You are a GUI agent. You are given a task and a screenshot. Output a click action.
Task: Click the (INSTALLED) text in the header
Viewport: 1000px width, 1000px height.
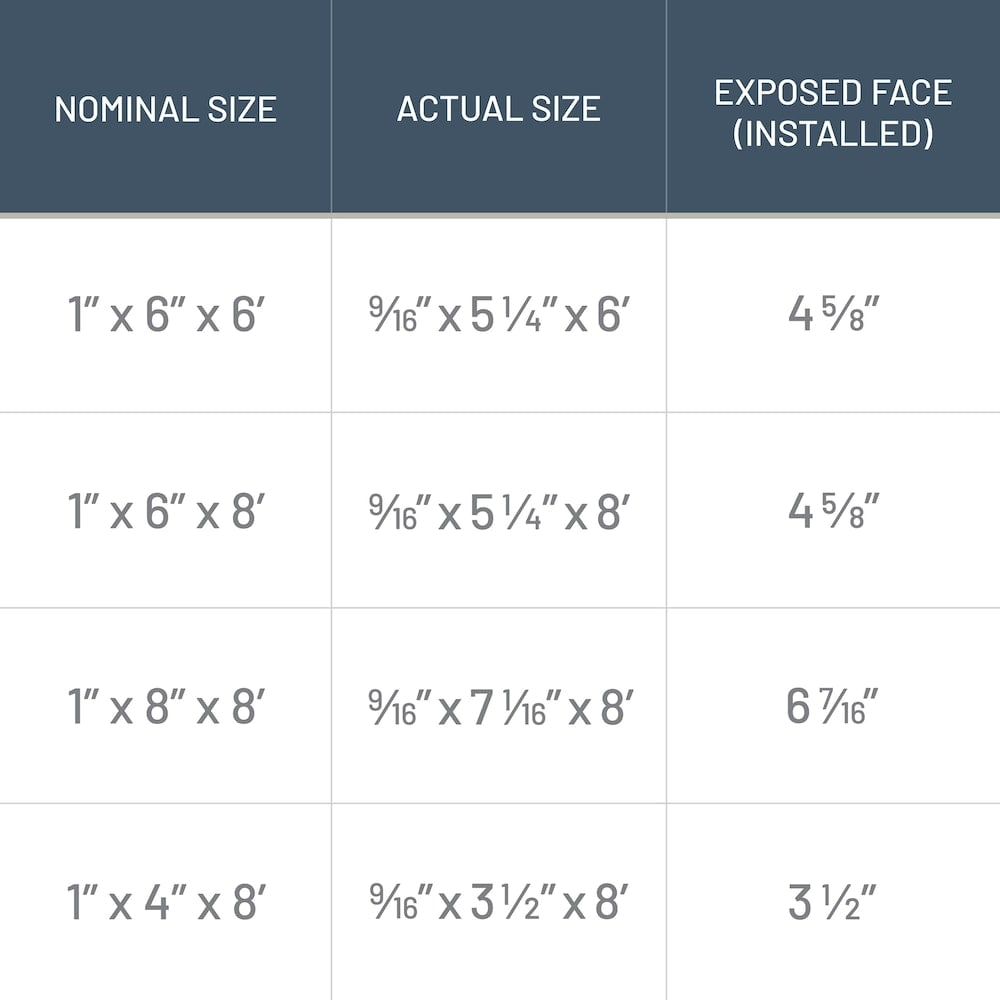[832, 134]
